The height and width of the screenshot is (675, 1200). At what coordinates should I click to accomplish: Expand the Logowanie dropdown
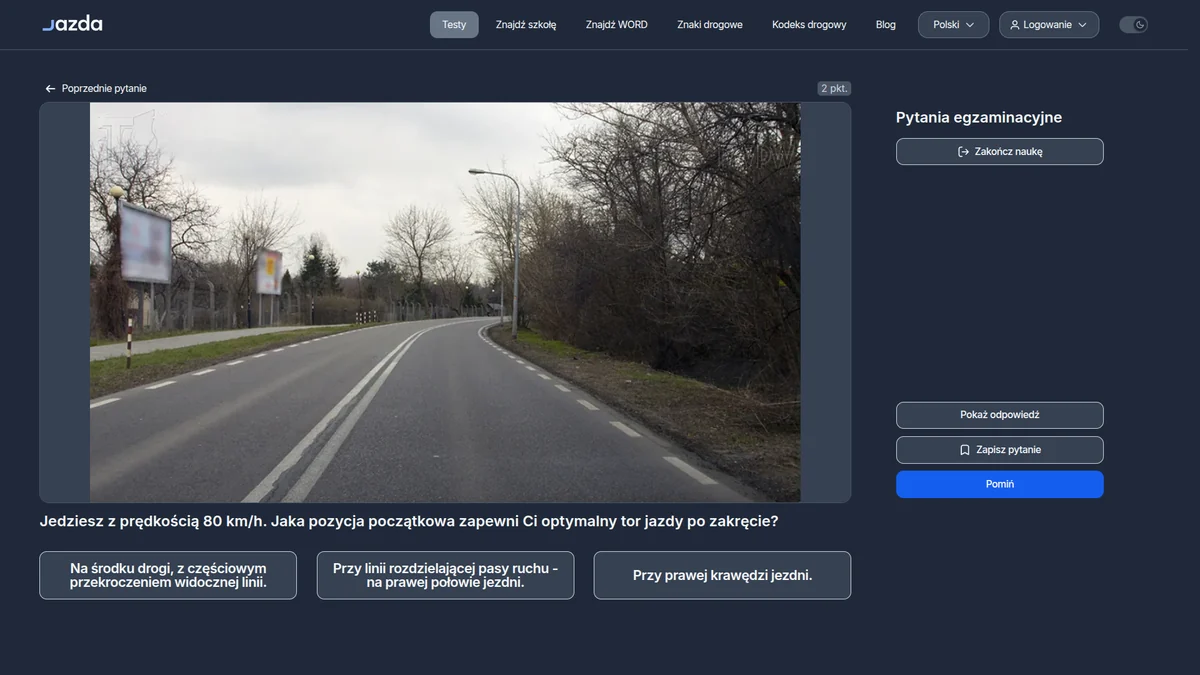click(1049, 25)
